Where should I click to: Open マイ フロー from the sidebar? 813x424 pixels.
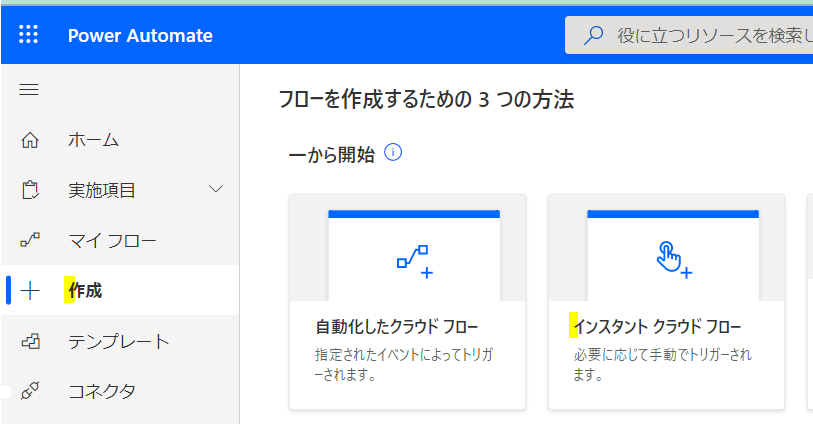pyautogui.click(x=112, y=240)
